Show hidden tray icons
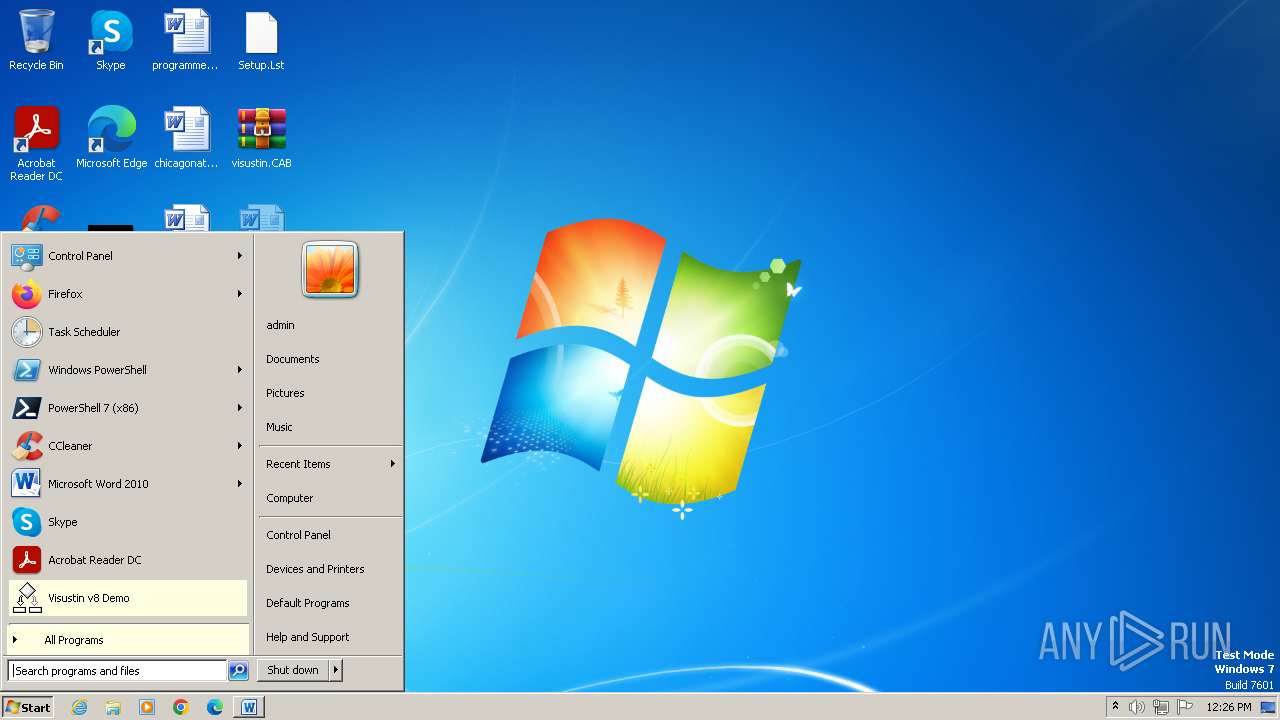This screenshot has width=1280, height=720. (1115, 706)
